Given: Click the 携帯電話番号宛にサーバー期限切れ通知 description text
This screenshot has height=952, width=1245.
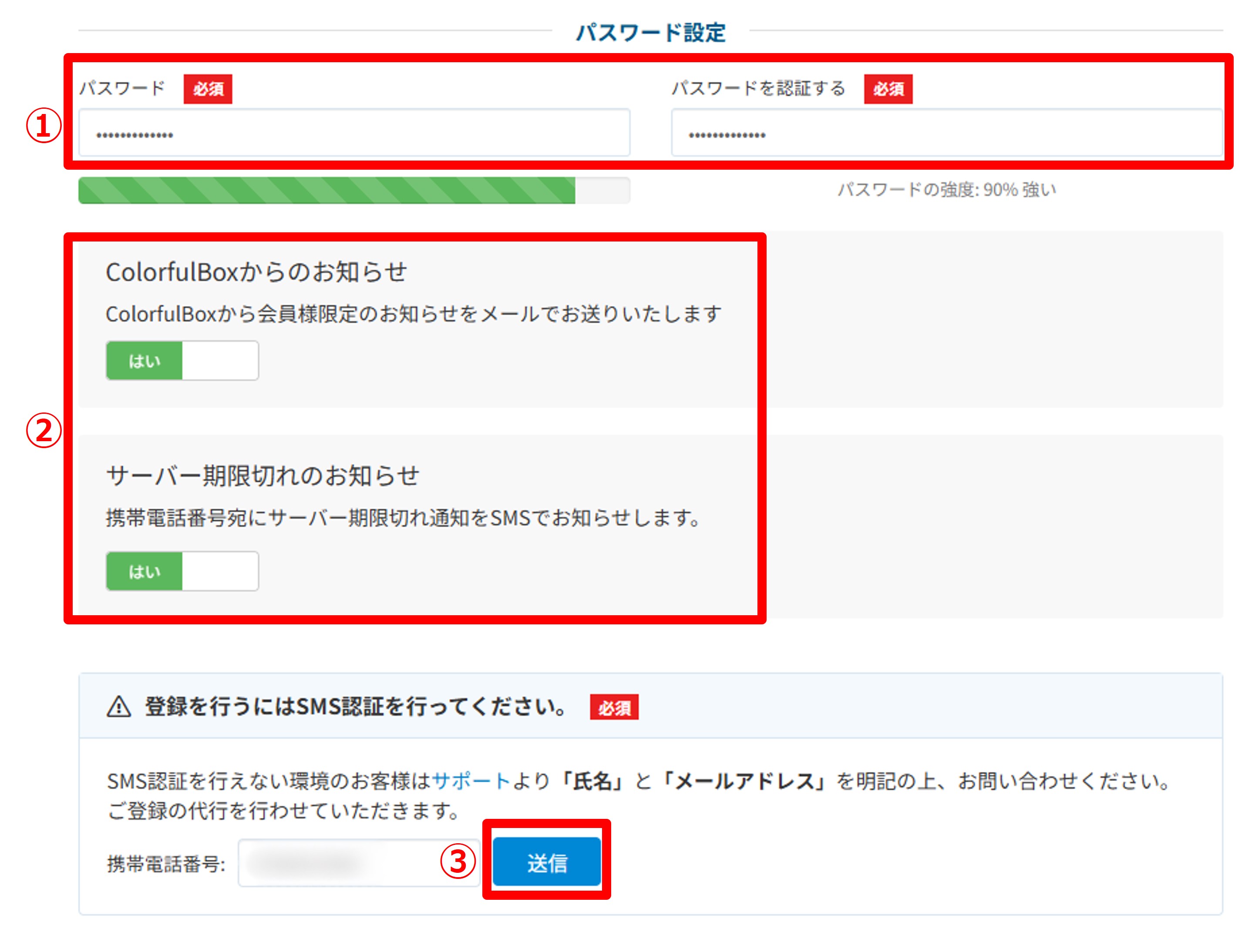Looking at the screenshot, I should 404,517.
